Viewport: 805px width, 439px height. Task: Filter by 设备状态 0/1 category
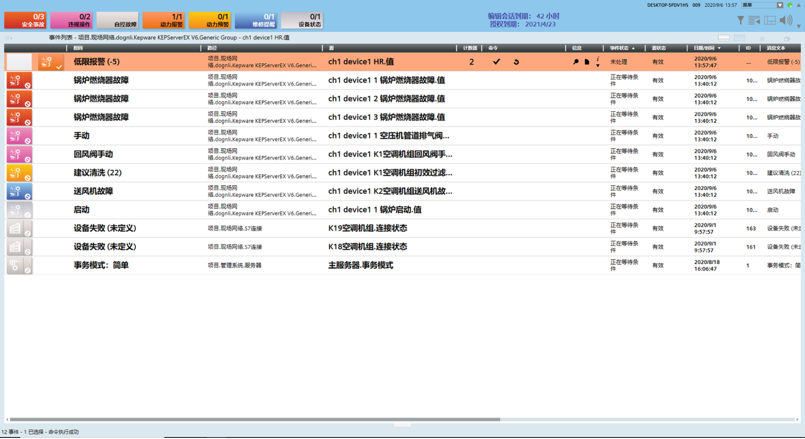pyautogui.click(x=302, y=21)
